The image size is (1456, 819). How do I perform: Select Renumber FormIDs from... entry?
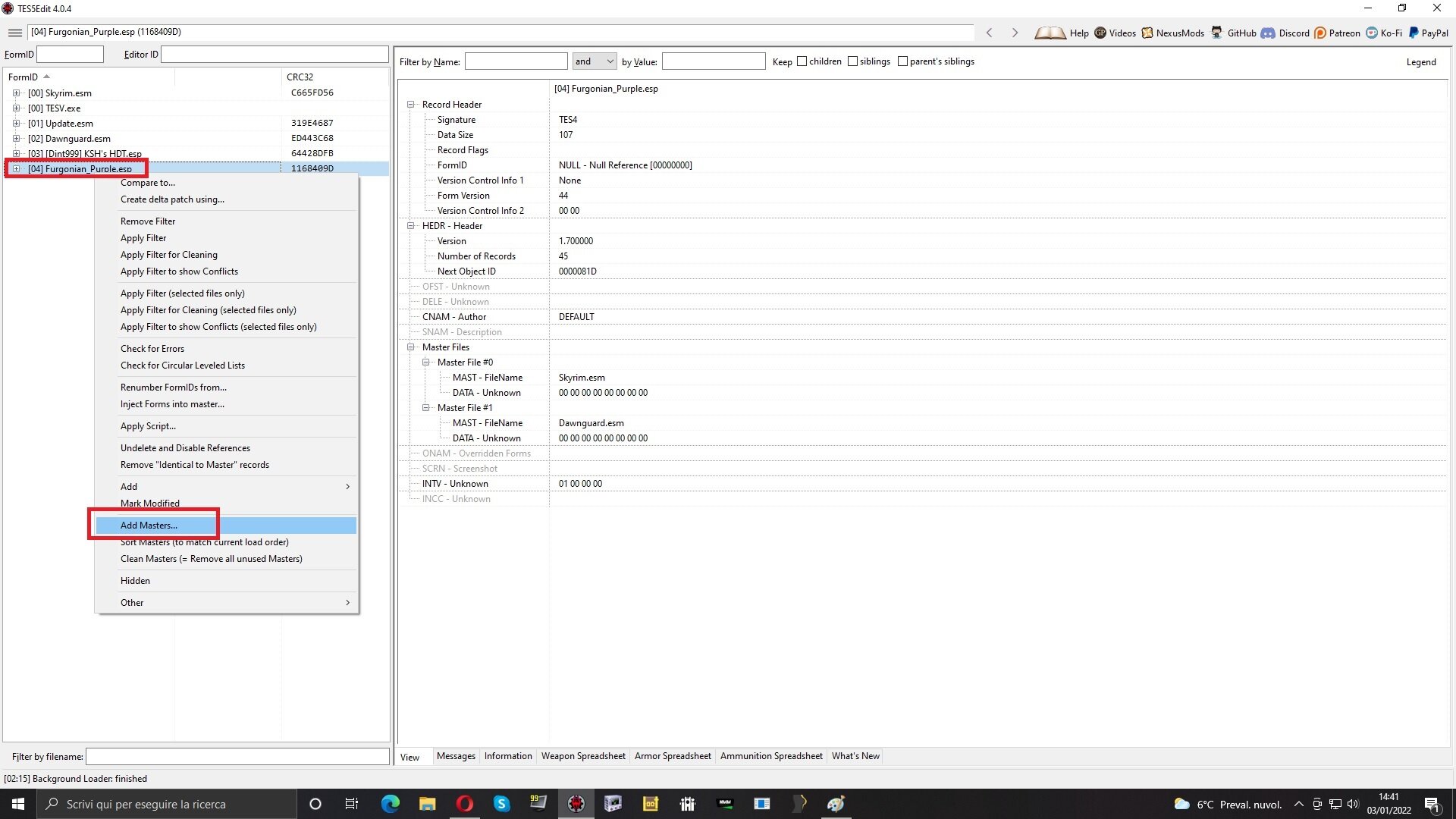click(x=226, y=388)
